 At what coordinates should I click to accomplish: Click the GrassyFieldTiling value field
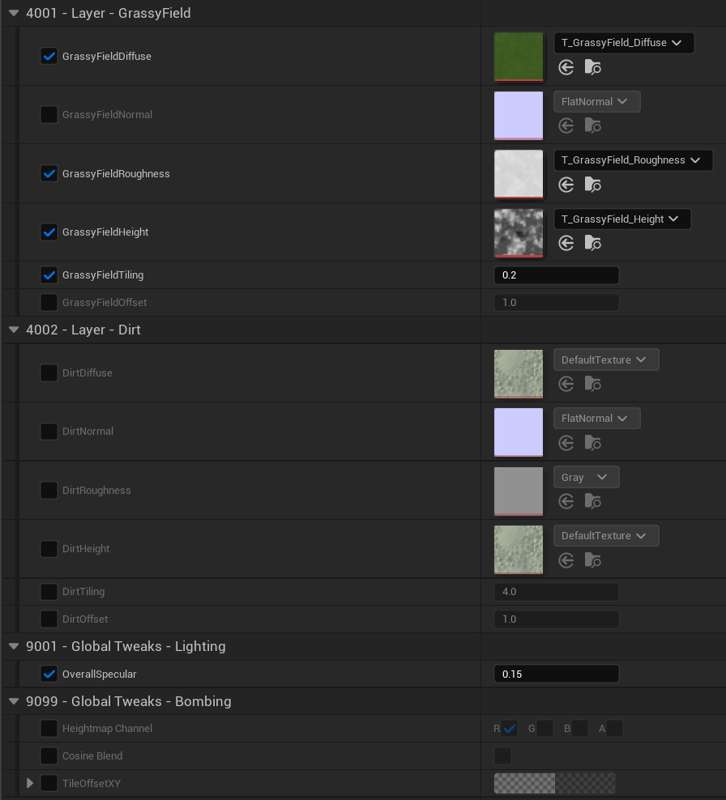click(x=556, y=275)
